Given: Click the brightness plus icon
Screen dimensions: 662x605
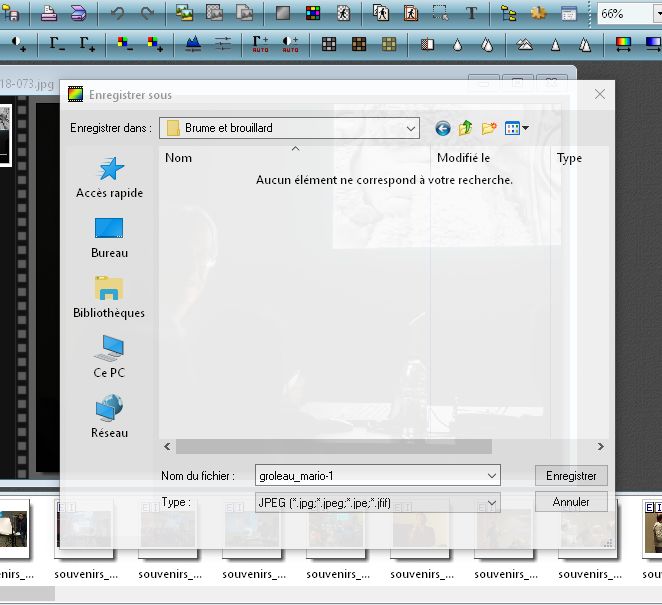Looking at the screenshot, I should click(x=19, y=44).
